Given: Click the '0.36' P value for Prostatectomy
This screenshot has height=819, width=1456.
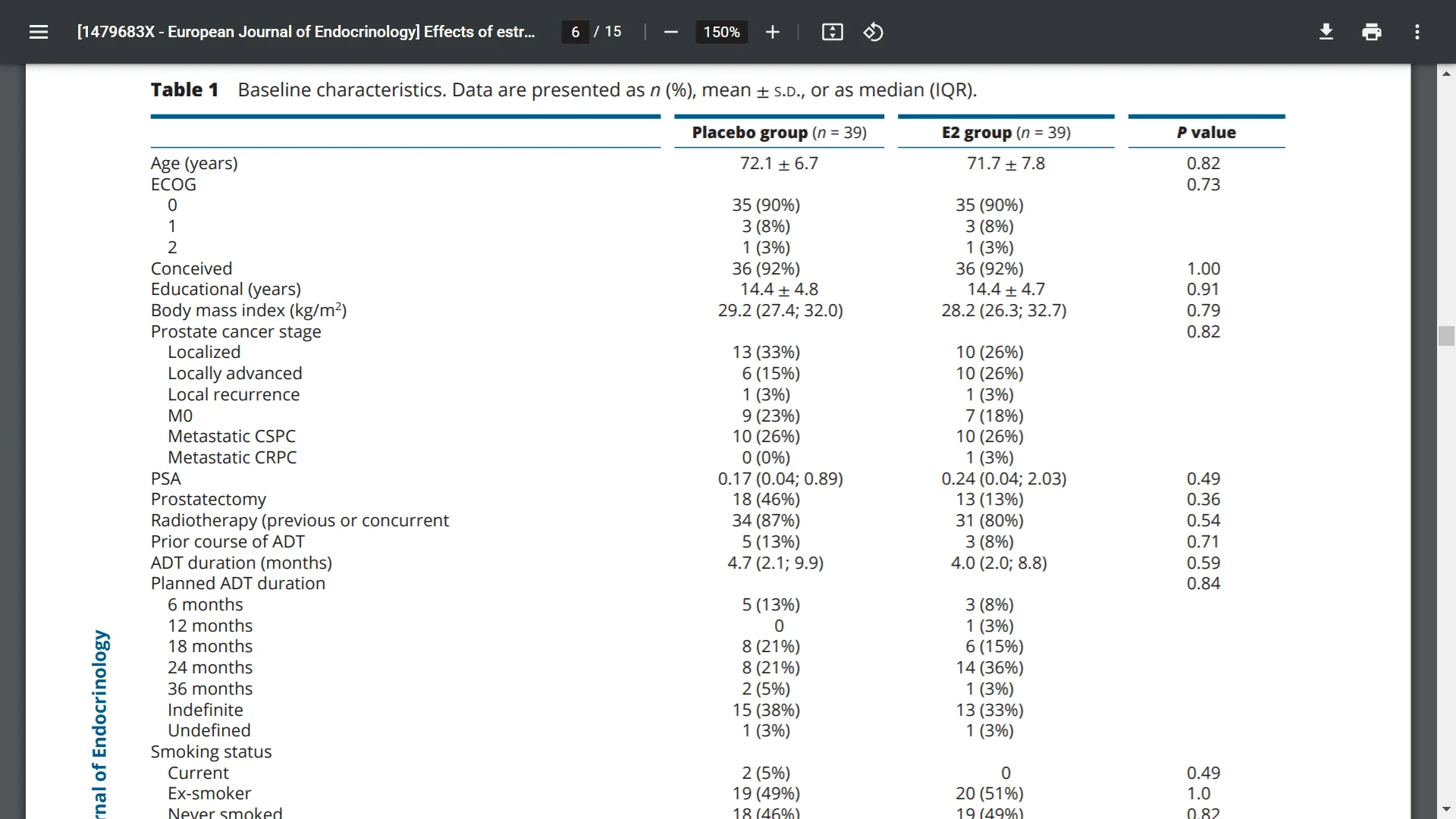Looking at the screenshot, I should pyautogui.click(x=1203, y=499).
